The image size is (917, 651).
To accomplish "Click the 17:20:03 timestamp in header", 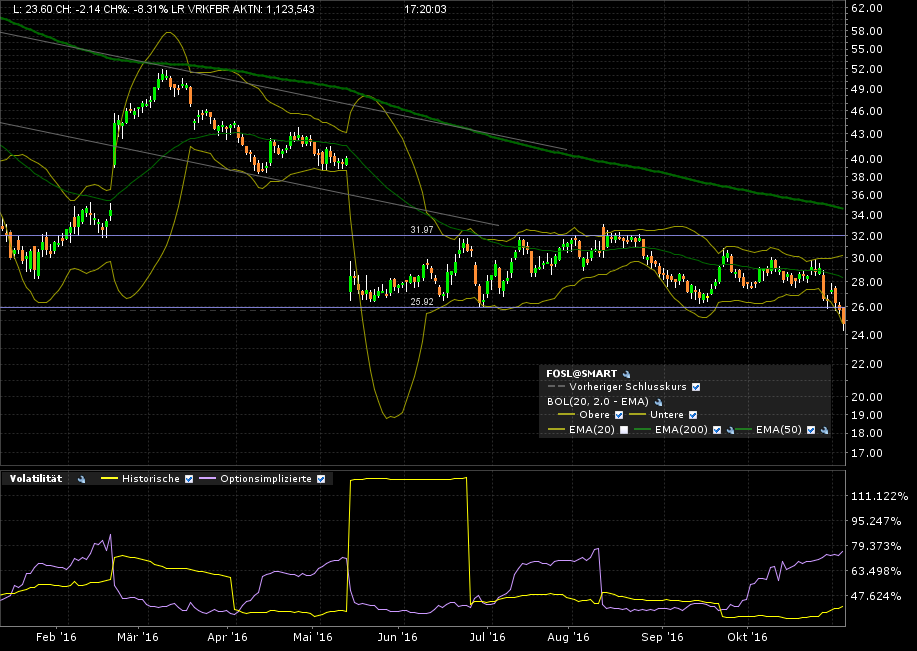I will click(425, 8).
